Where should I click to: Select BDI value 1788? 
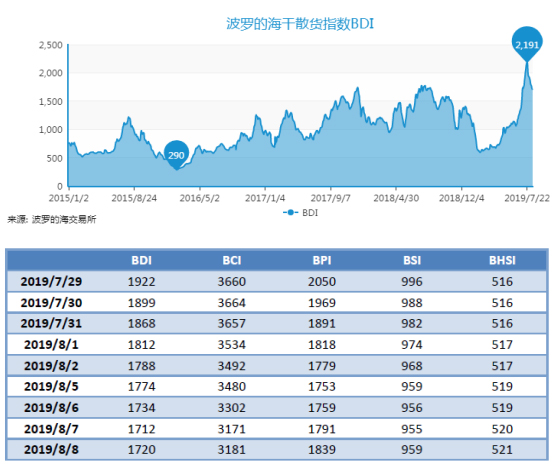[x=141, y=366]
